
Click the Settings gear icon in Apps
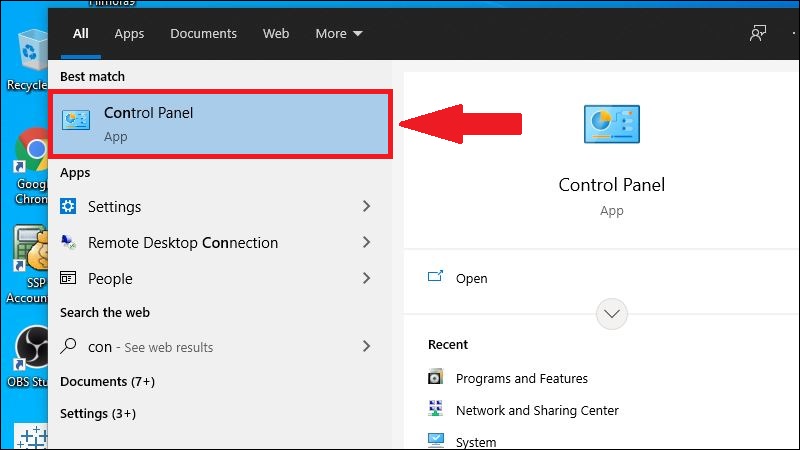pos(68,206)
